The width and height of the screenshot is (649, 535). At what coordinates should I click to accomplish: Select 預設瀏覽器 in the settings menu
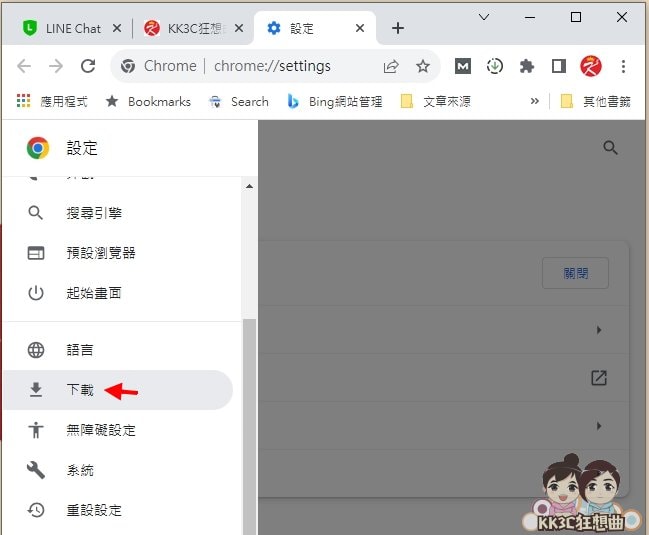(118, 253)
